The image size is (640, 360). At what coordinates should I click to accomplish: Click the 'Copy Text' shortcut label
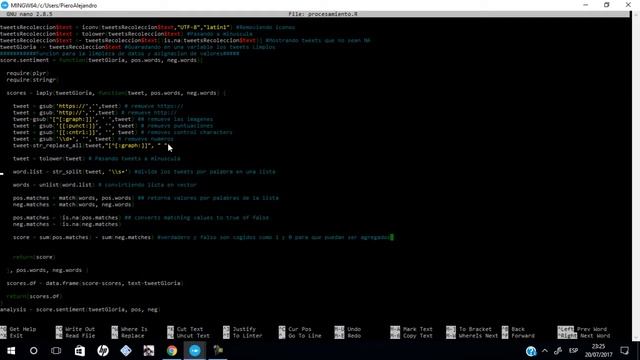pyautogui.click(x=418, y=336)
